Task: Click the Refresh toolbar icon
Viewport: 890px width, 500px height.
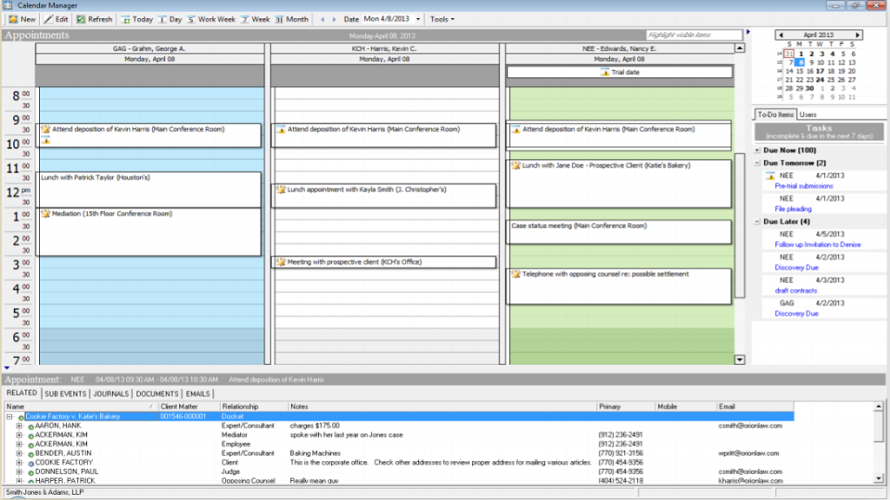Action: pyautogui.click(x=81, y=19)
